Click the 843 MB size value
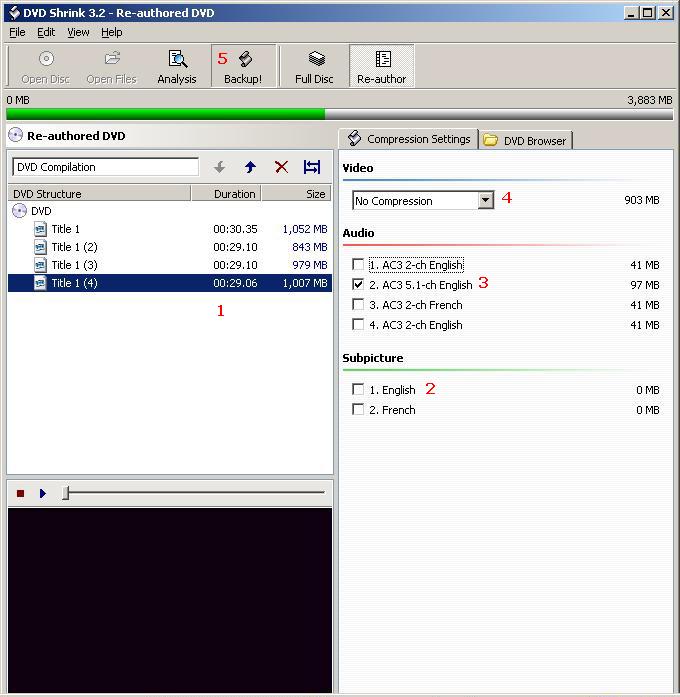 tap(310, 247)
